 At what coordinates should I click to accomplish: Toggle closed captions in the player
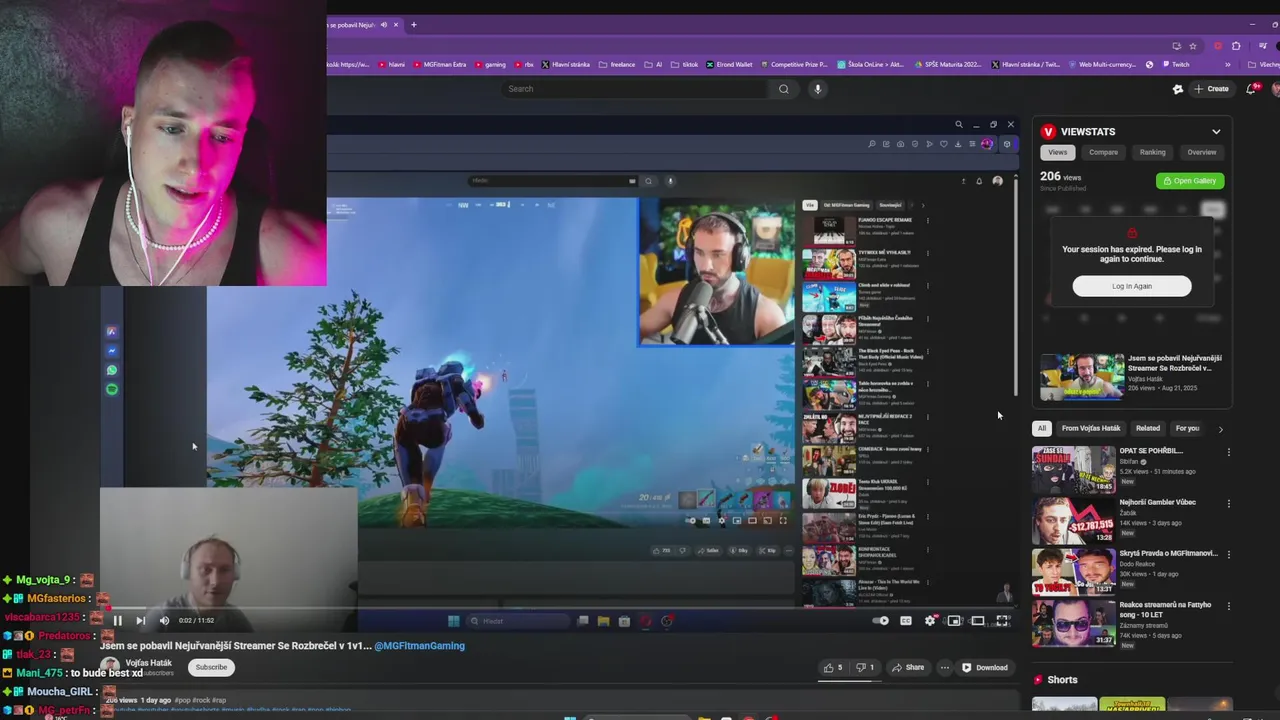tap(906, 621)
